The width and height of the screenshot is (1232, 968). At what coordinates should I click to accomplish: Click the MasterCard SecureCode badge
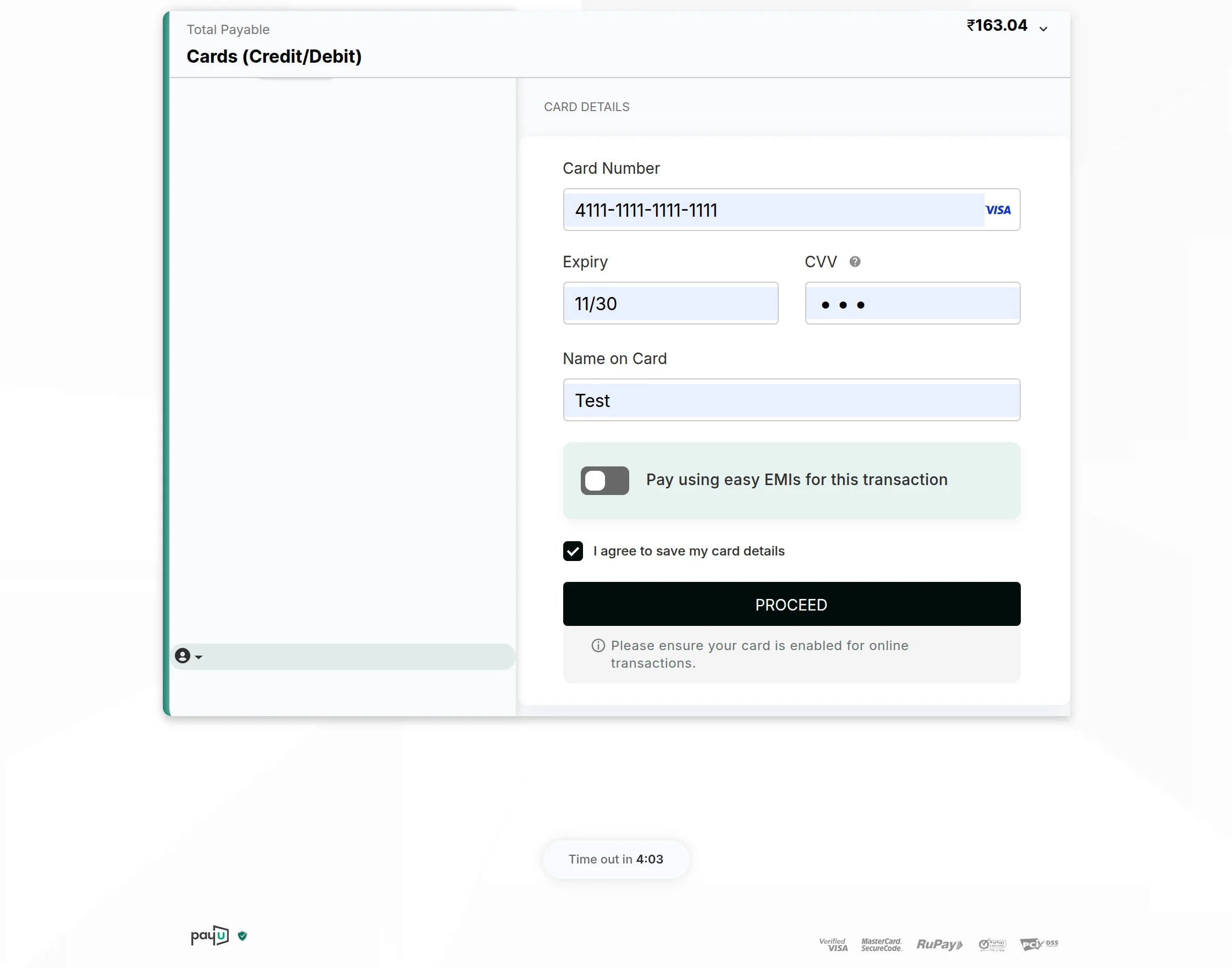[881, 944]
